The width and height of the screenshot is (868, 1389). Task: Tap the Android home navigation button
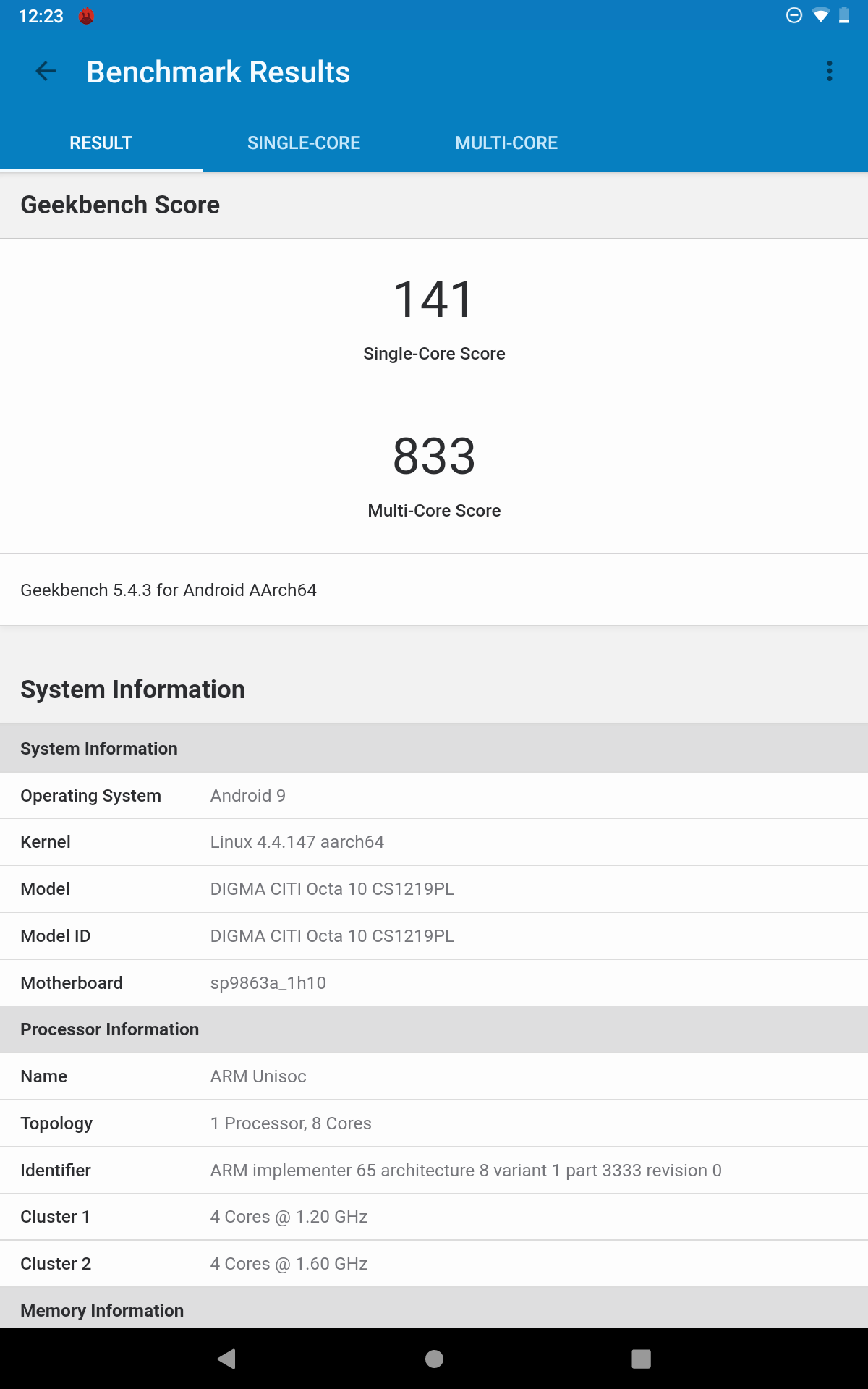[434, 1359]
